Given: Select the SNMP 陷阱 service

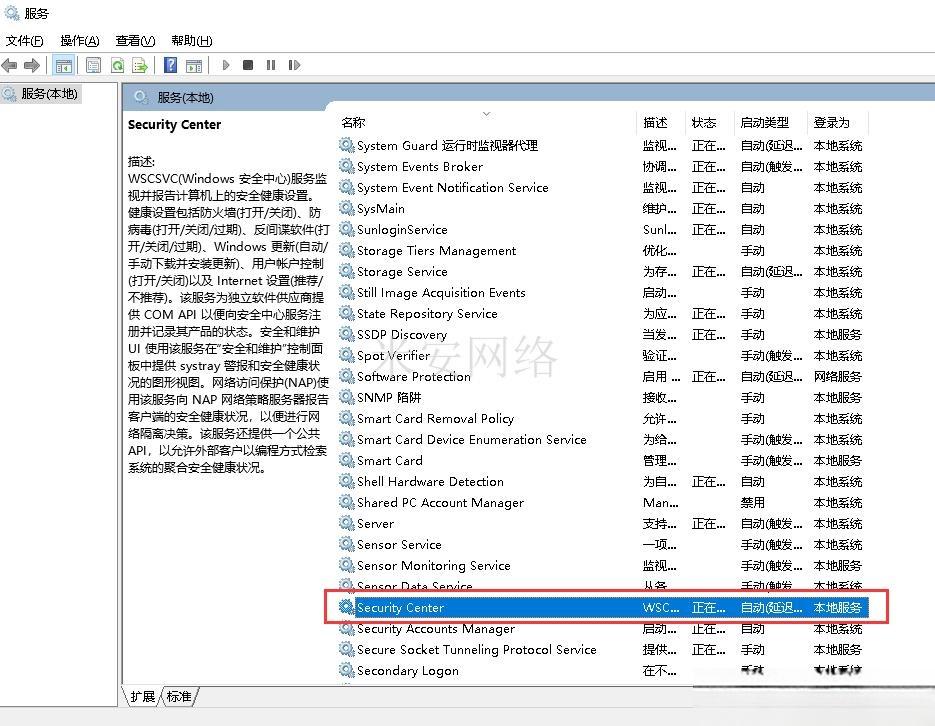Looking at the screenshot, I should tap(389, 398).
